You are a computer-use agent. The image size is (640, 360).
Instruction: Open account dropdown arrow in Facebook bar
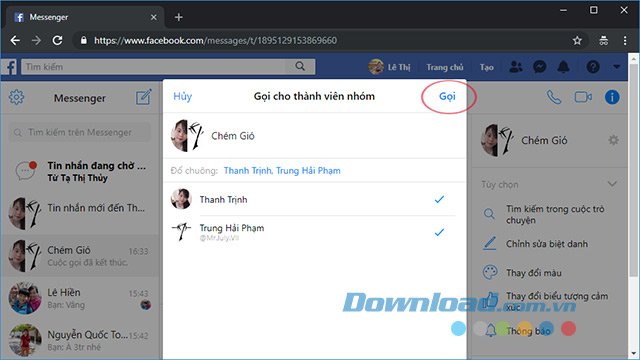pyautogui.click(x=616, y=67)
